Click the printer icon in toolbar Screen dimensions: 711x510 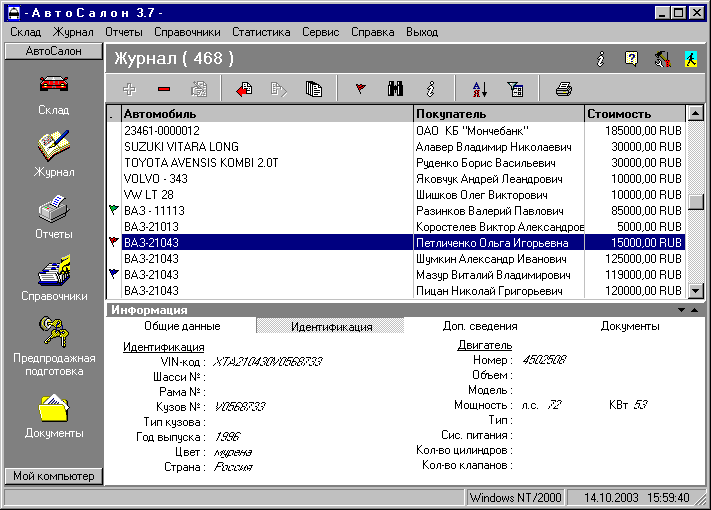point(564,89)
